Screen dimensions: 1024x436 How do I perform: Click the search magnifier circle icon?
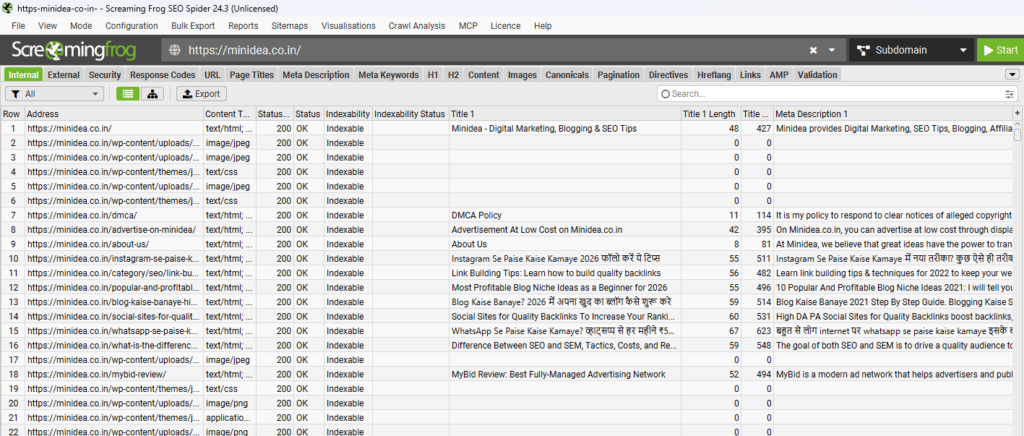click(665, 94)
